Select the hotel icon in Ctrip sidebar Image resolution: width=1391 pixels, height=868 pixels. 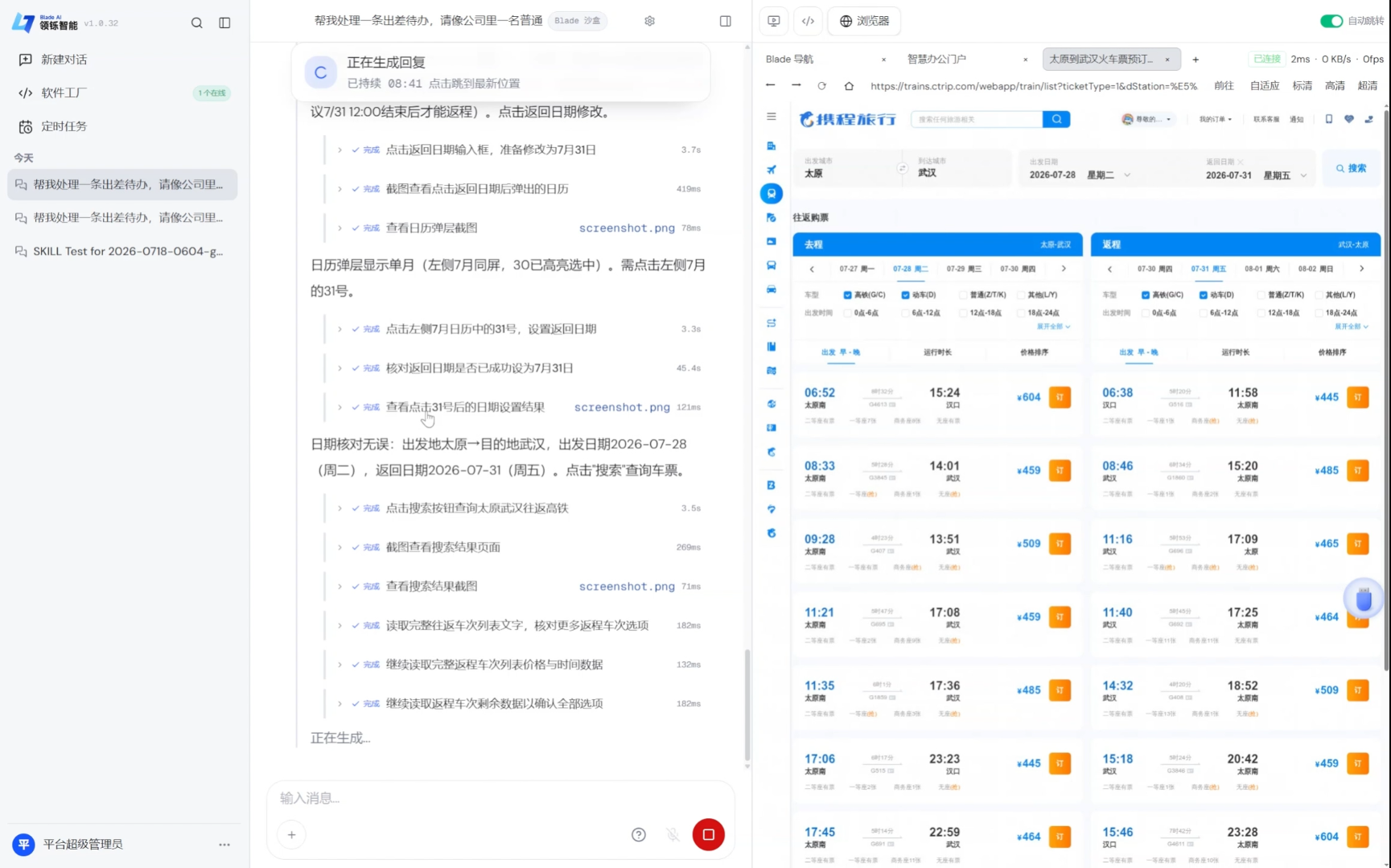pyautogui.click(x=771, y=146)
